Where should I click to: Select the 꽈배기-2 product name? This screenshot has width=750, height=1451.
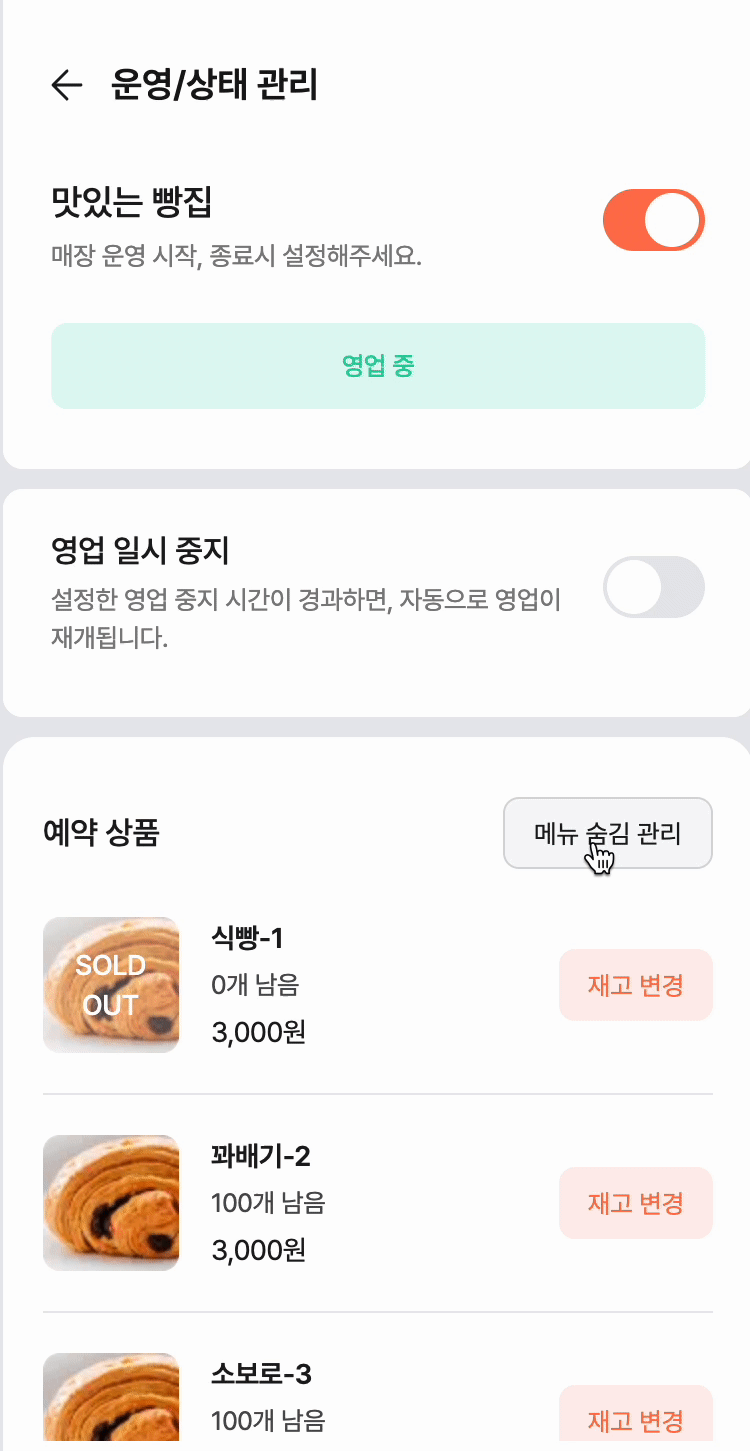pyautogui.click(x=261, y=1157)
